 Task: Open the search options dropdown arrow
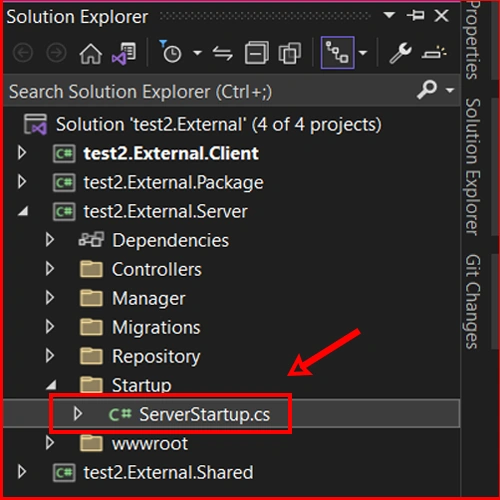click(450, 90)
